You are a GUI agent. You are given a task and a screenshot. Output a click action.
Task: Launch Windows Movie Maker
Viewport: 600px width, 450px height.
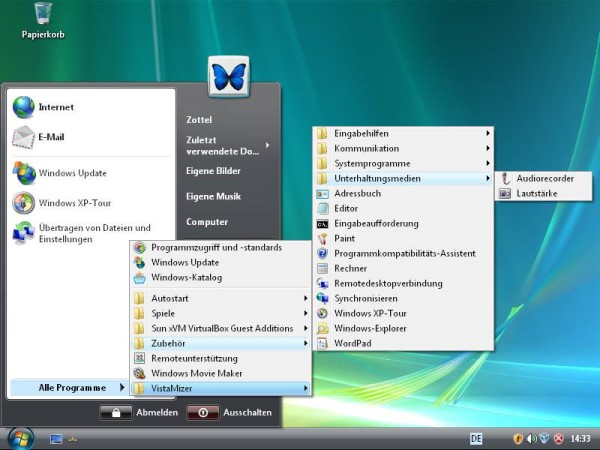196,373
